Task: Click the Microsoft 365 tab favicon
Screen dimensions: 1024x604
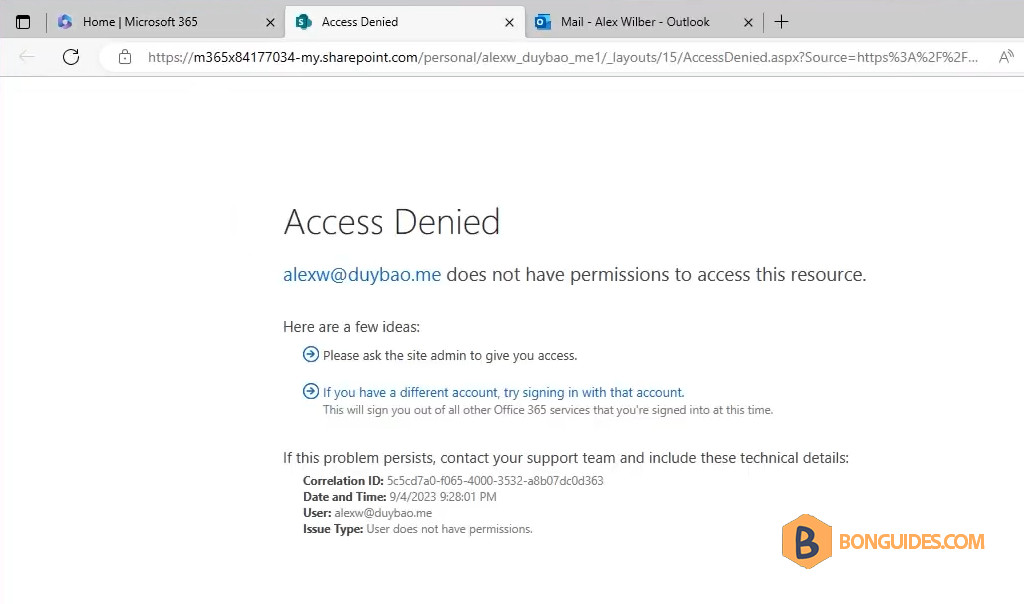Action: 65,22
